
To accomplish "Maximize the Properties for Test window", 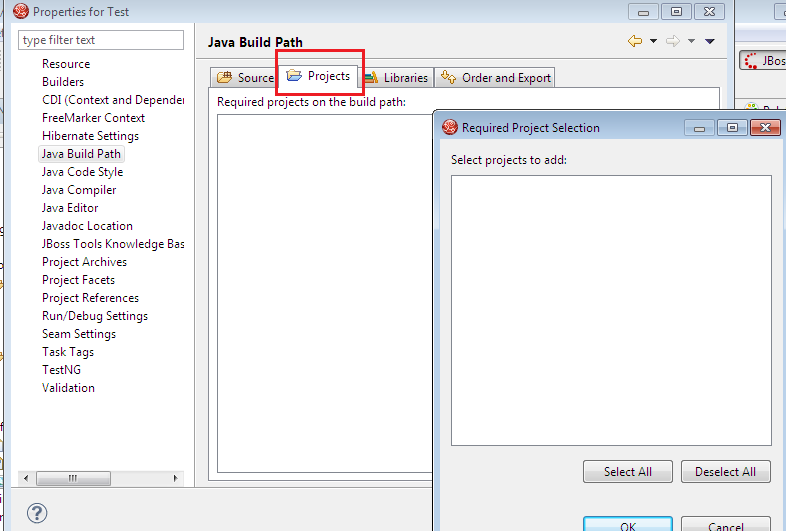I will point(676,12).
